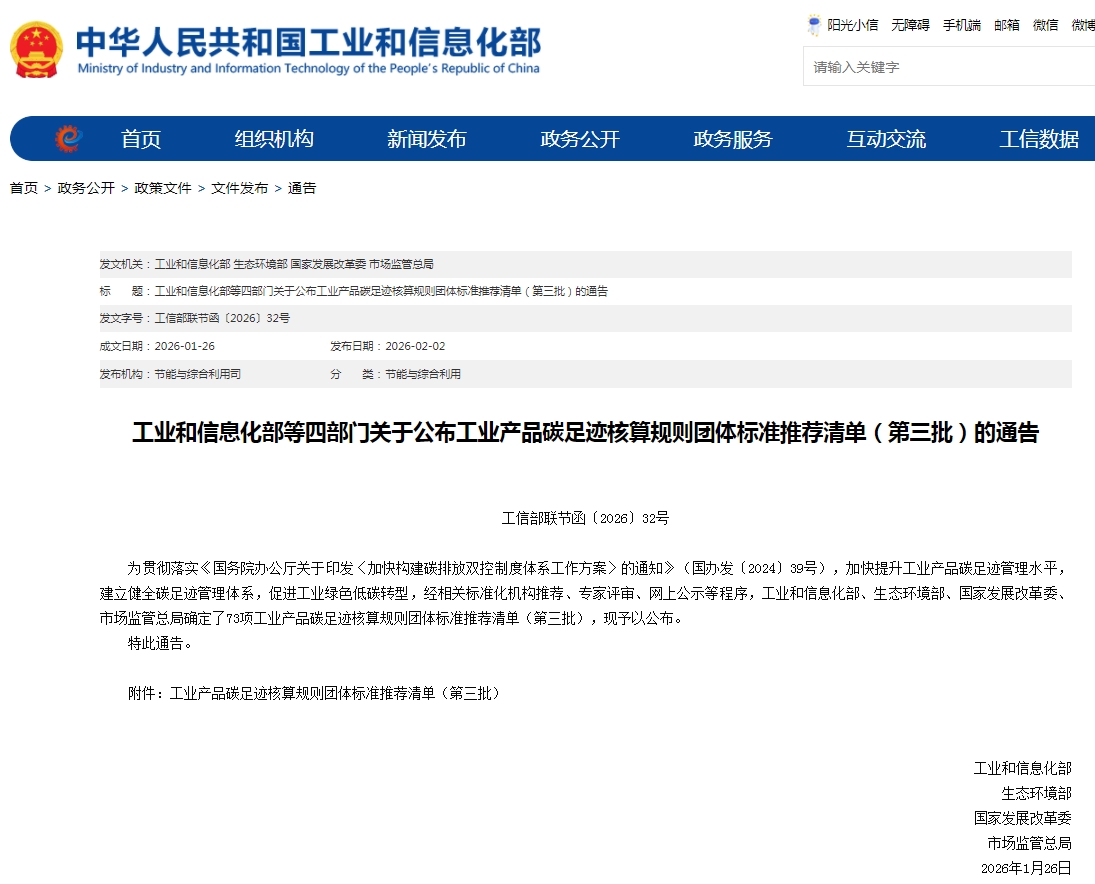Viewport: 1095px width, 884px height.
Task: Open the 组织机构 navigation menu
Action: tap(274, 139)
